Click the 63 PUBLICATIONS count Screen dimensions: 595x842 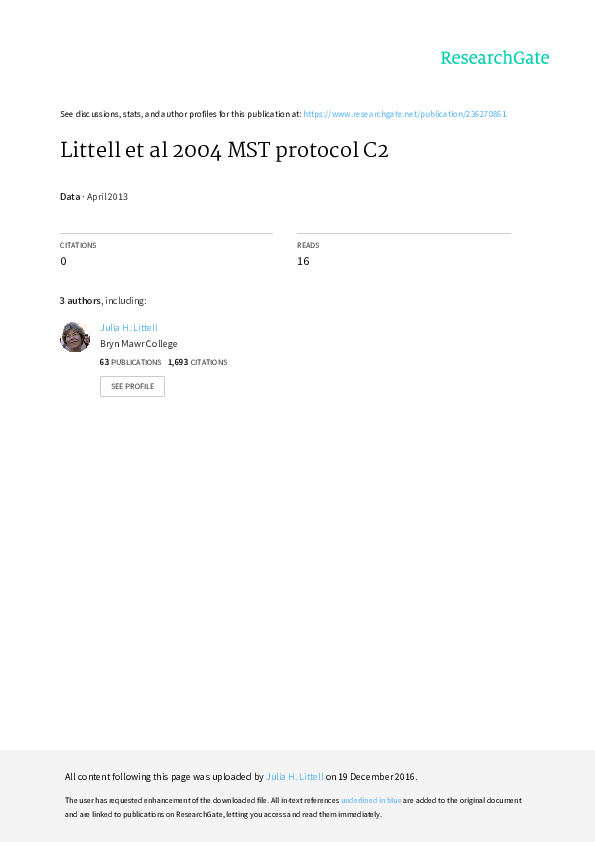[x=130, y=362]
